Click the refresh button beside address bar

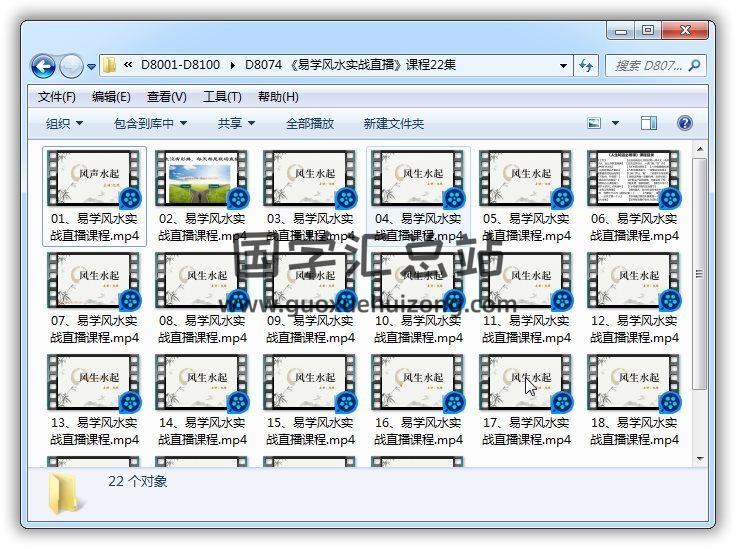(587, 66)
